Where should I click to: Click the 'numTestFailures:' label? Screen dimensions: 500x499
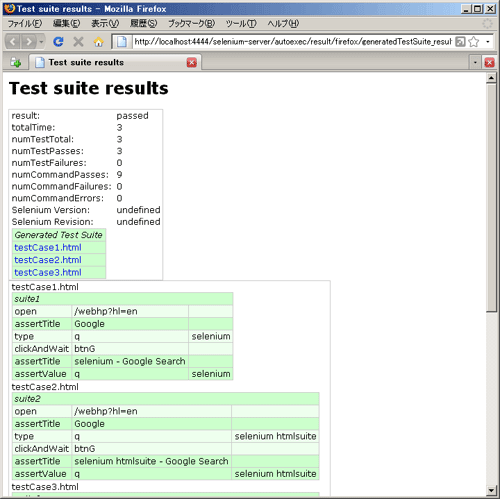[49, 163]
